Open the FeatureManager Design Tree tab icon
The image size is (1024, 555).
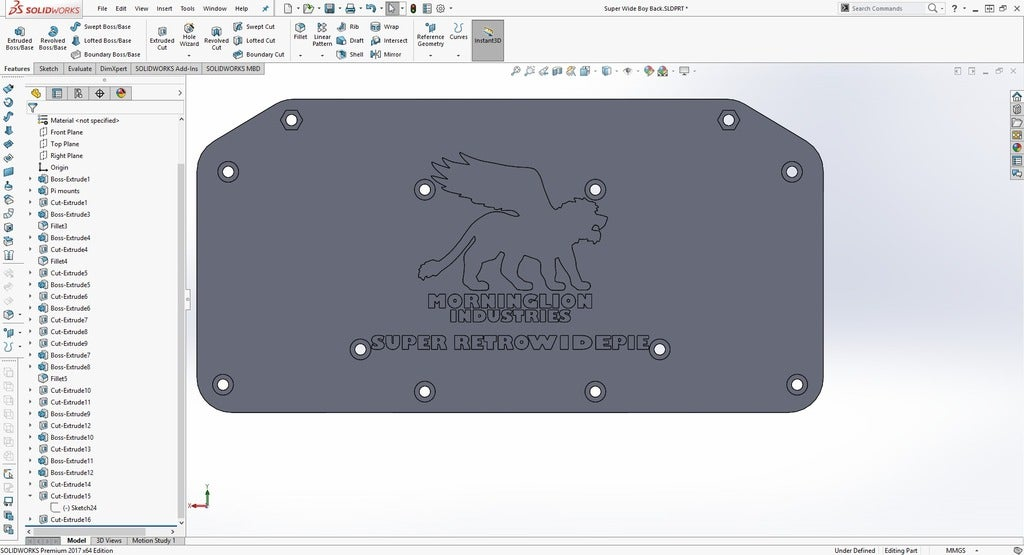click(x=36, y=93)
